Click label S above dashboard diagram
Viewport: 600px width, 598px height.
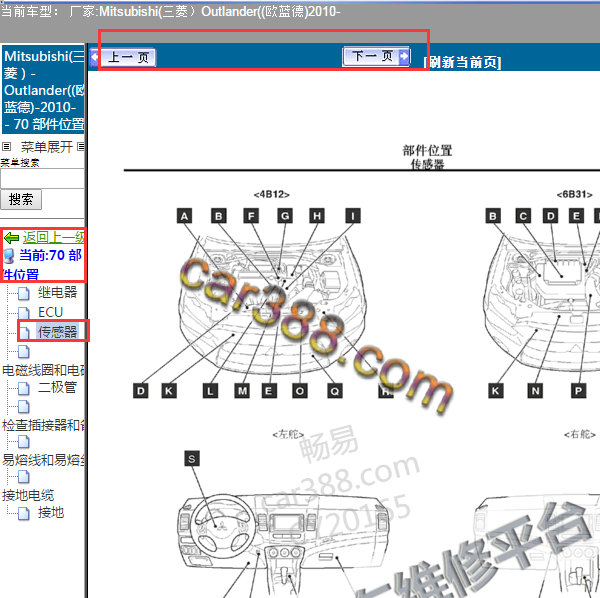192,458
